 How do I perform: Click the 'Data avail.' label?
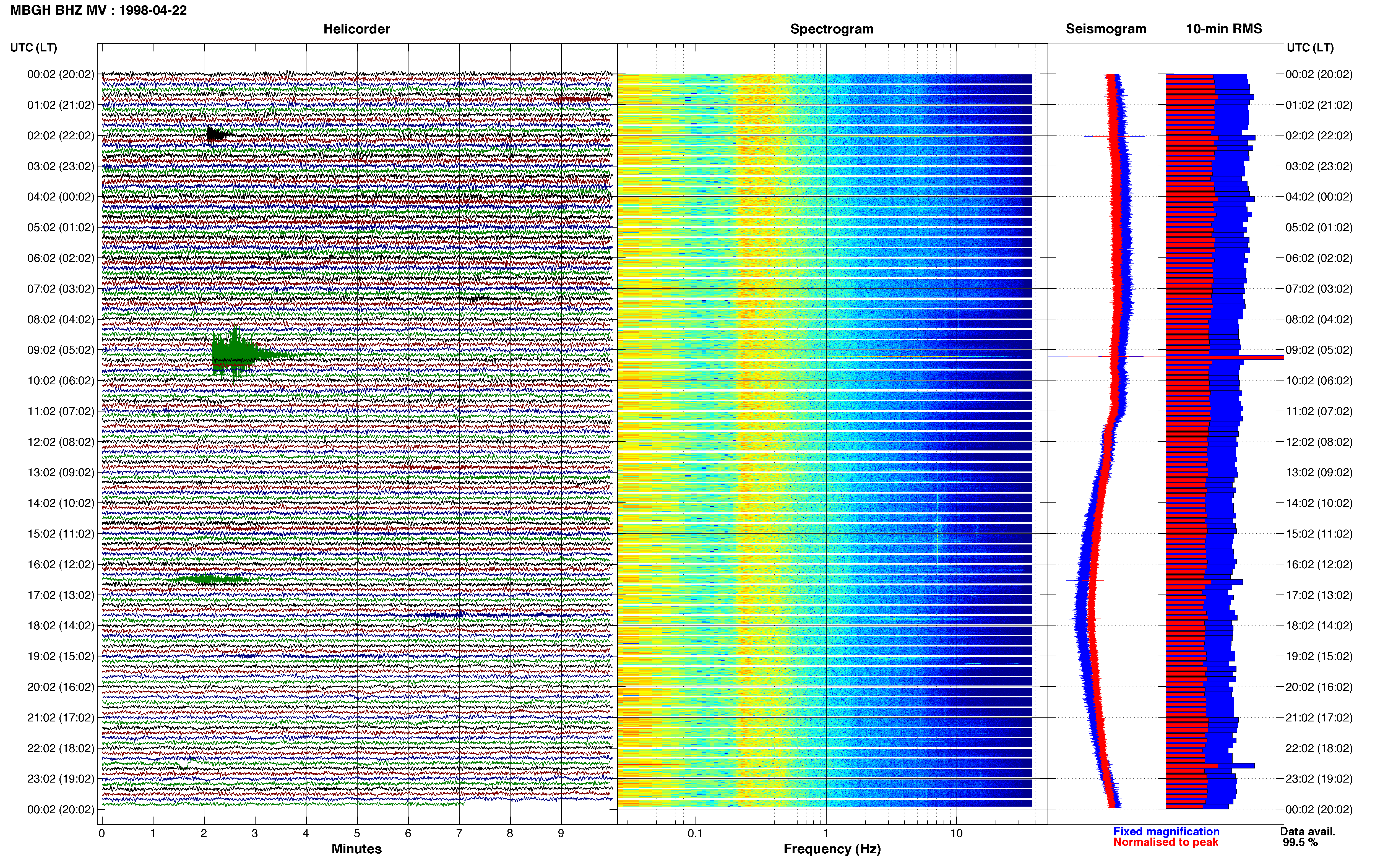pos(1308,831)
